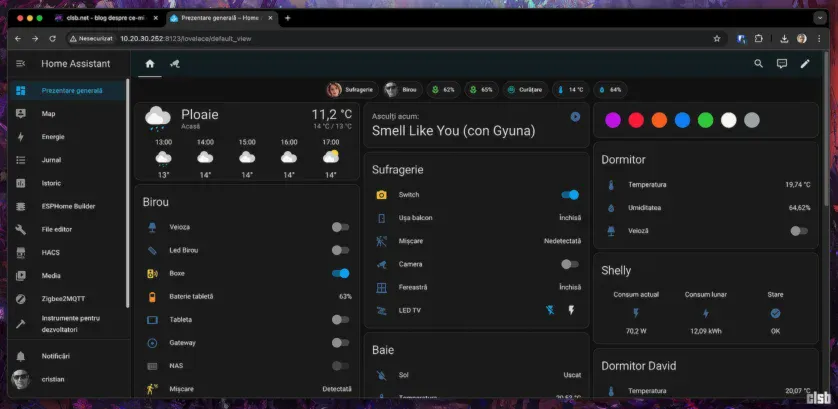Select the white color swatch

pyautogui.click(x=728, y=120)
